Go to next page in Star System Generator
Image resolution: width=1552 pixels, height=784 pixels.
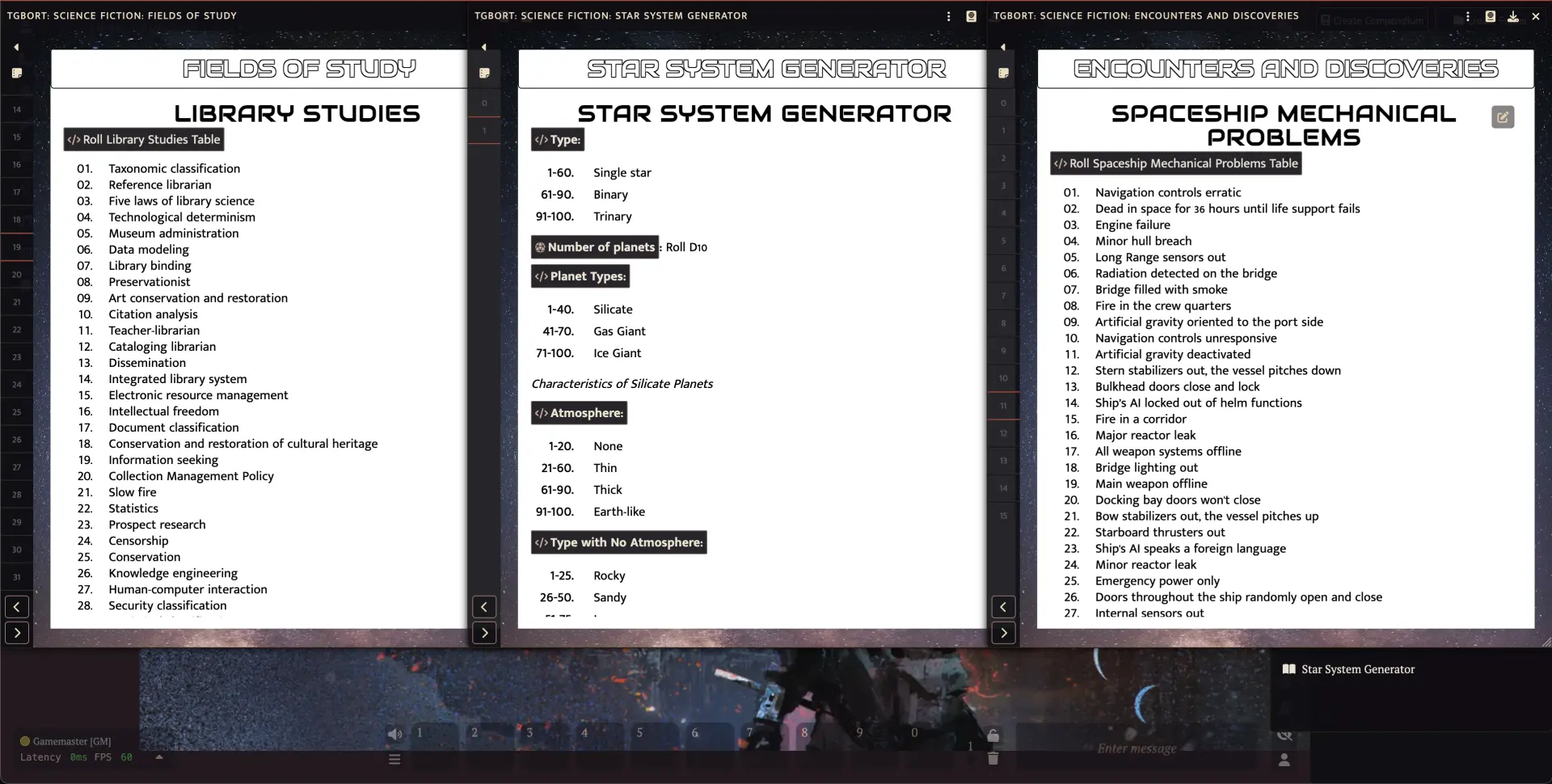[x=484, y=633]
